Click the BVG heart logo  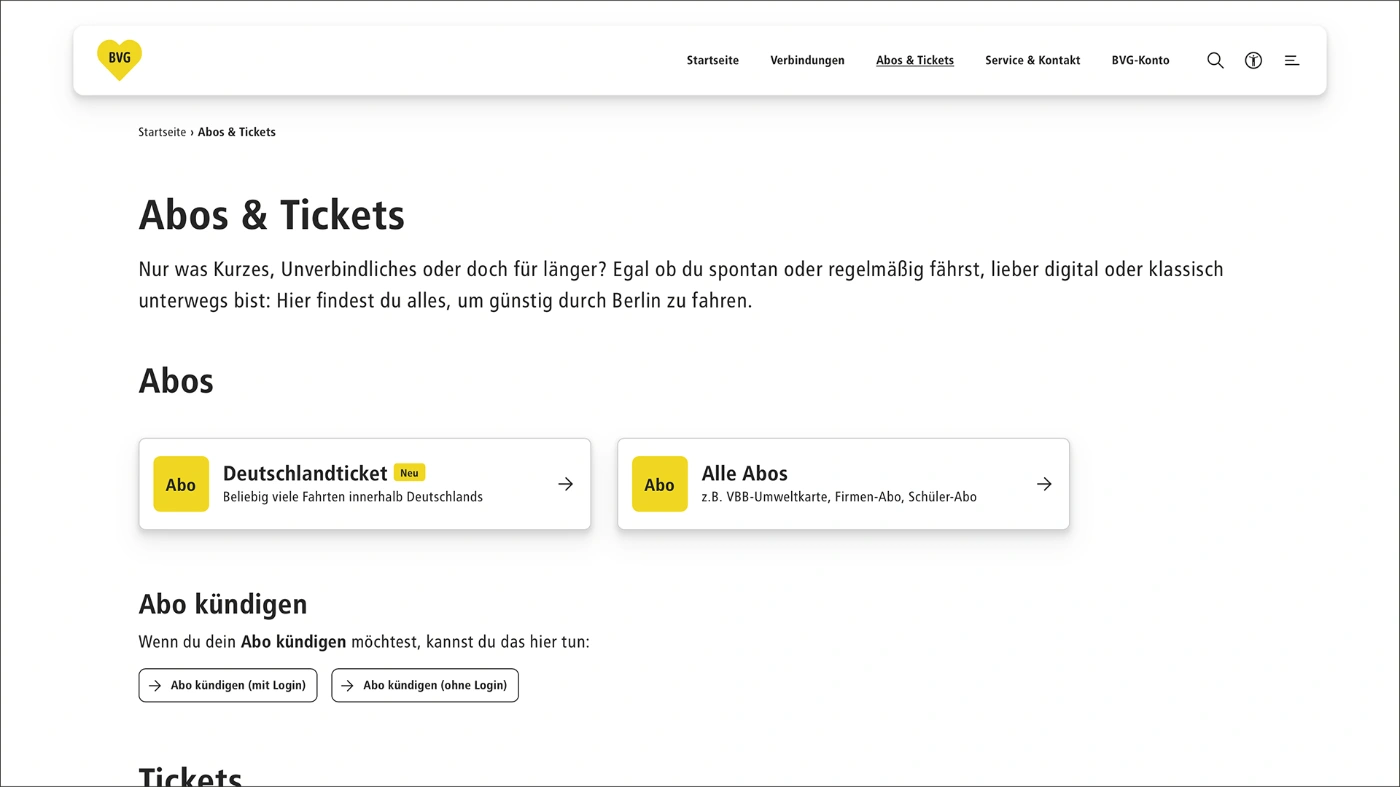pos(119,60)
